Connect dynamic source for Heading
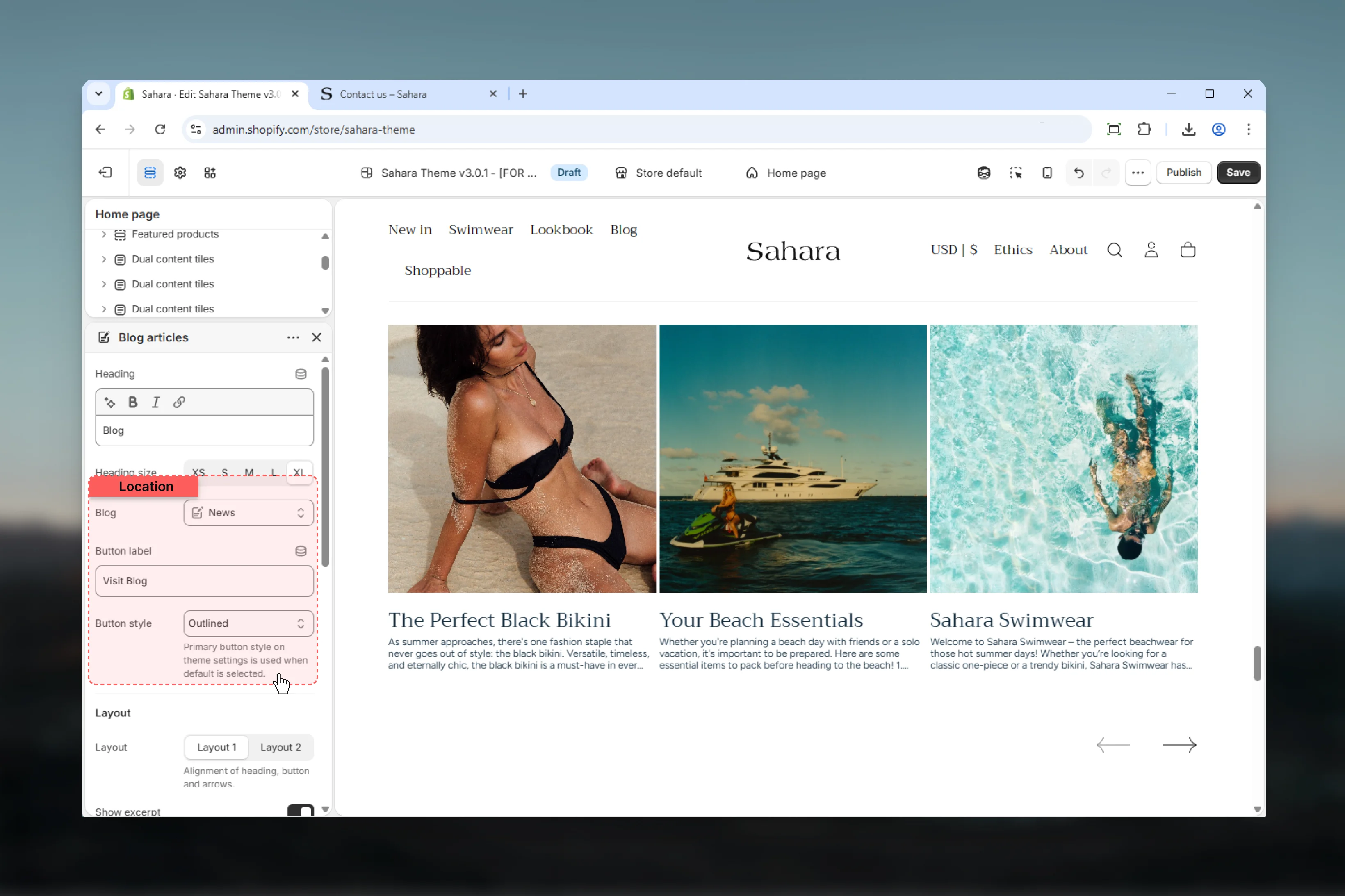The image size is (1345, 896). [301, 374]
